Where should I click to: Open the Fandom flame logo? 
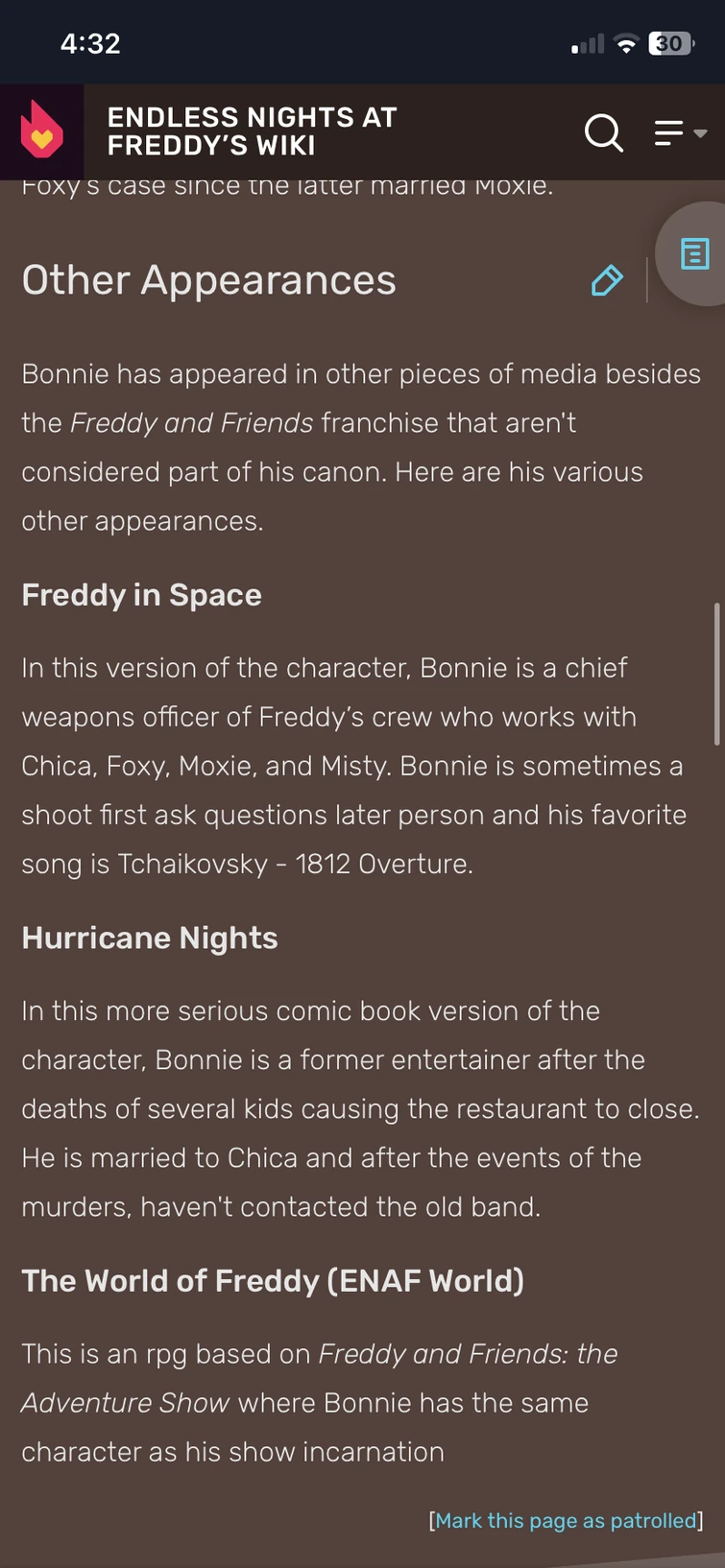[x=40, y=131]
